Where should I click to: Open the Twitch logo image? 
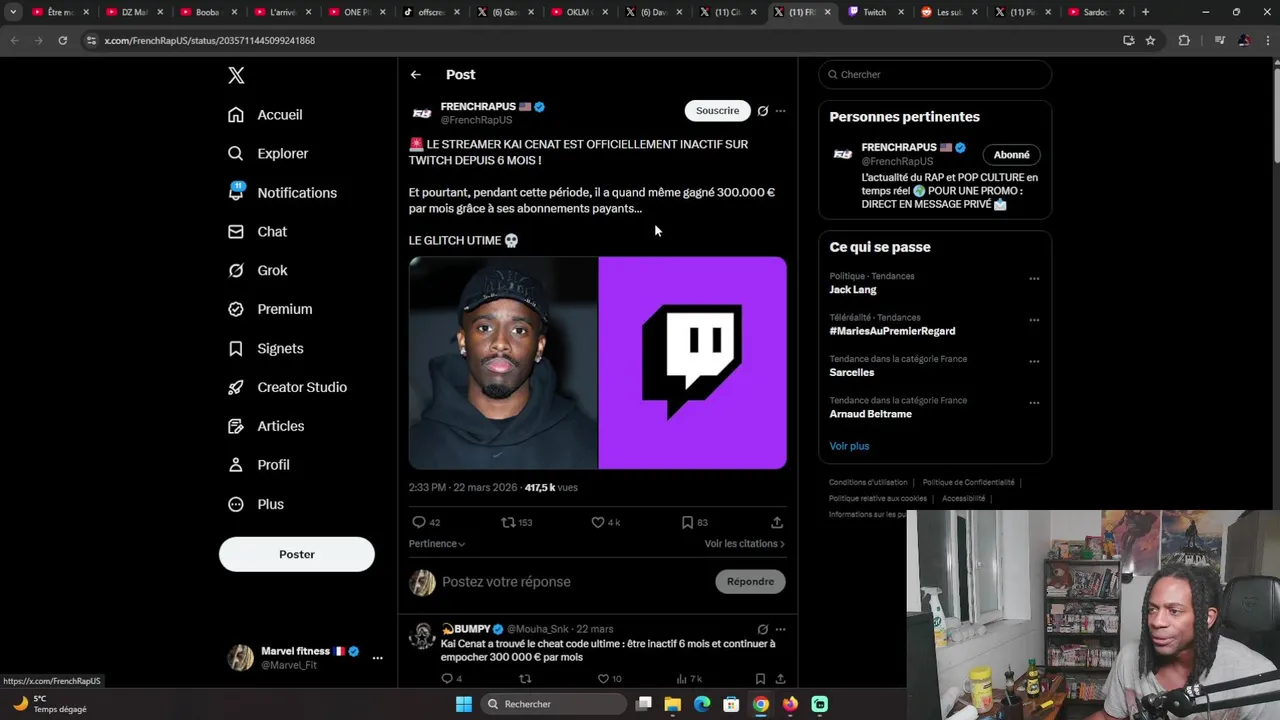(693, 363)
